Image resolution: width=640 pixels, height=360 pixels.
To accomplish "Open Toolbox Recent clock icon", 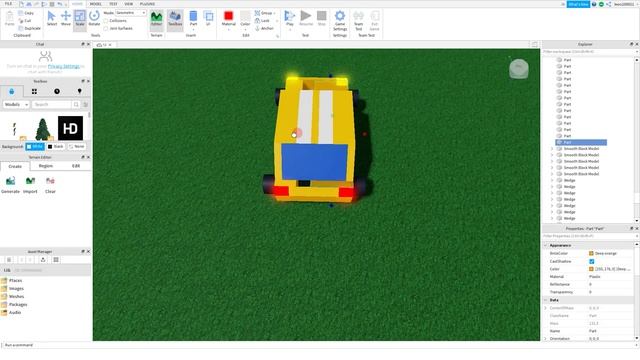I will [x=57, y=91].
